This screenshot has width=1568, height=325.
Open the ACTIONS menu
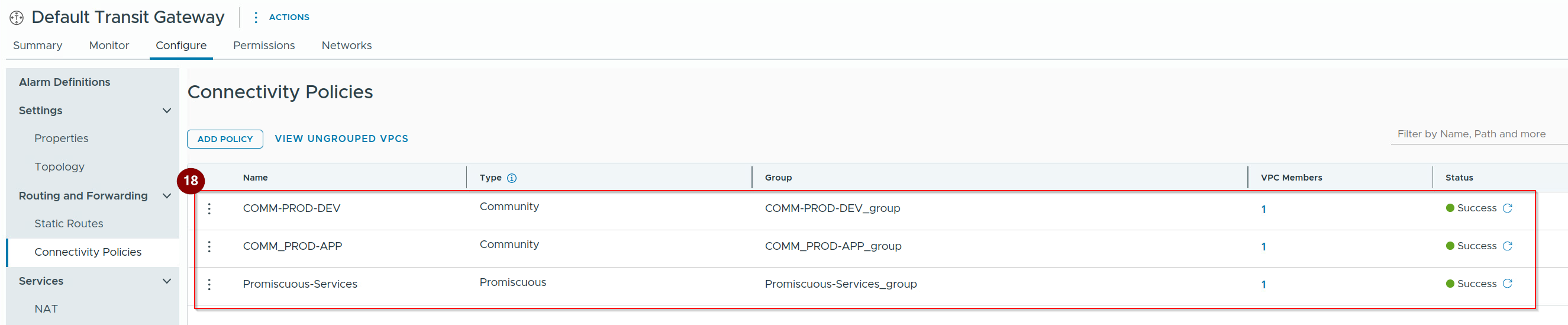coord(281,17)
